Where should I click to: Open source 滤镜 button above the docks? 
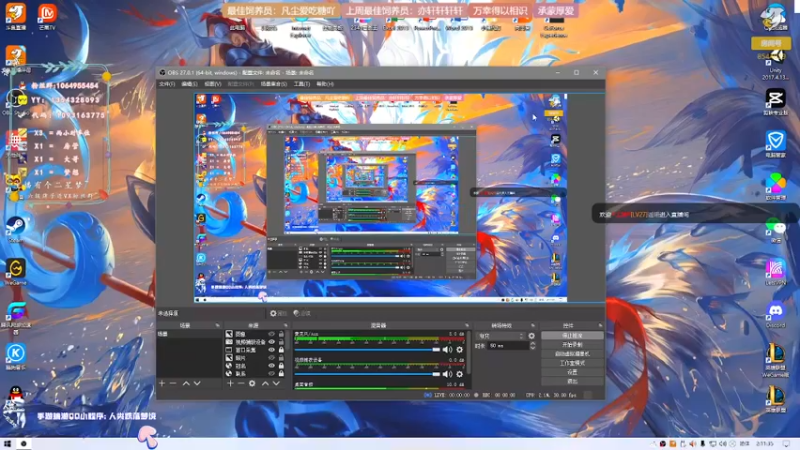click(x=303, y=313)
